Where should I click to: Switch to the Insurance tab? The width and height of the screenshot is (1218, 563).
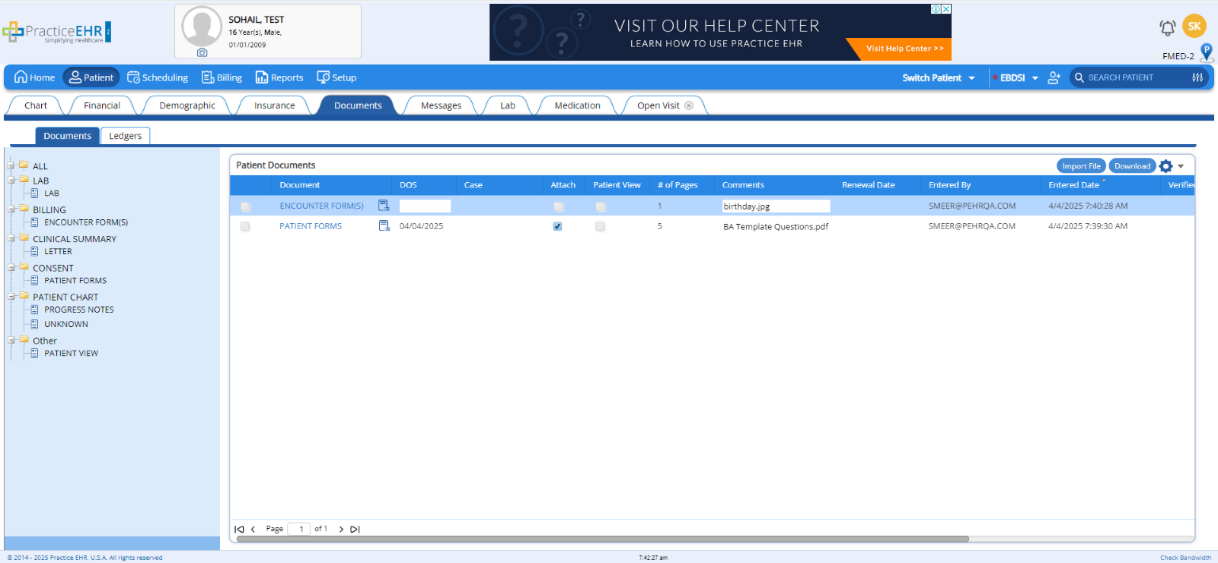tap(274, 105)
